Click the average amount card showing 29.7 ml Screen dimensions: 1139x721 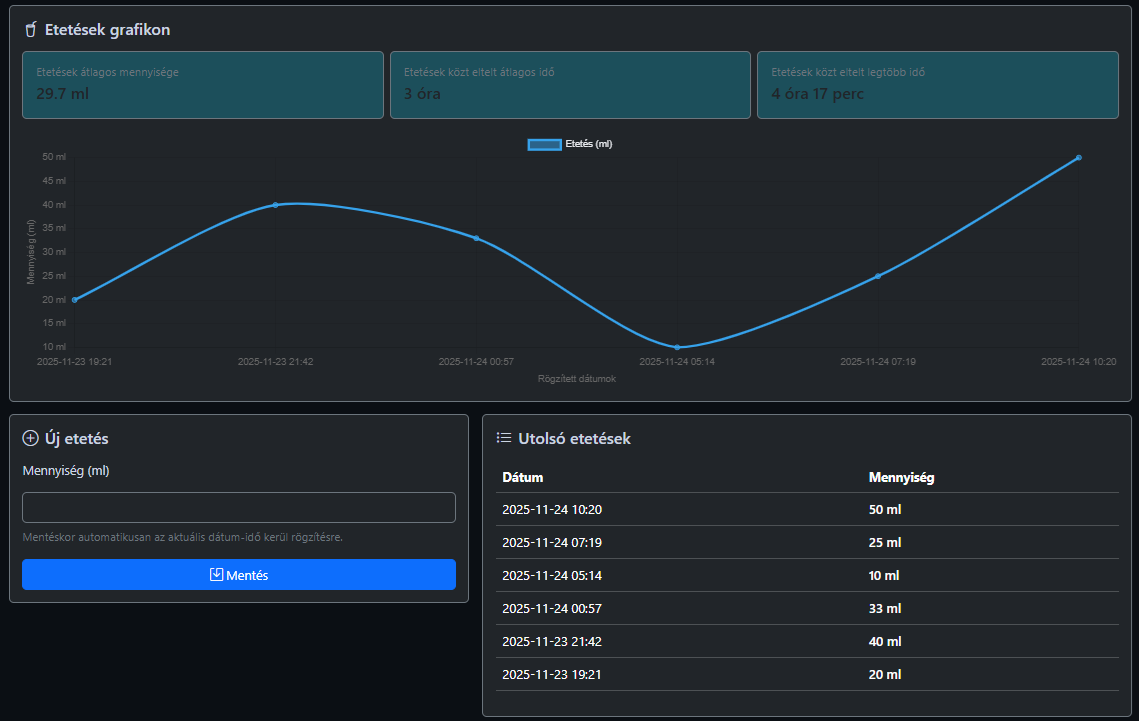pyautogui.click(x=203, y=85)
